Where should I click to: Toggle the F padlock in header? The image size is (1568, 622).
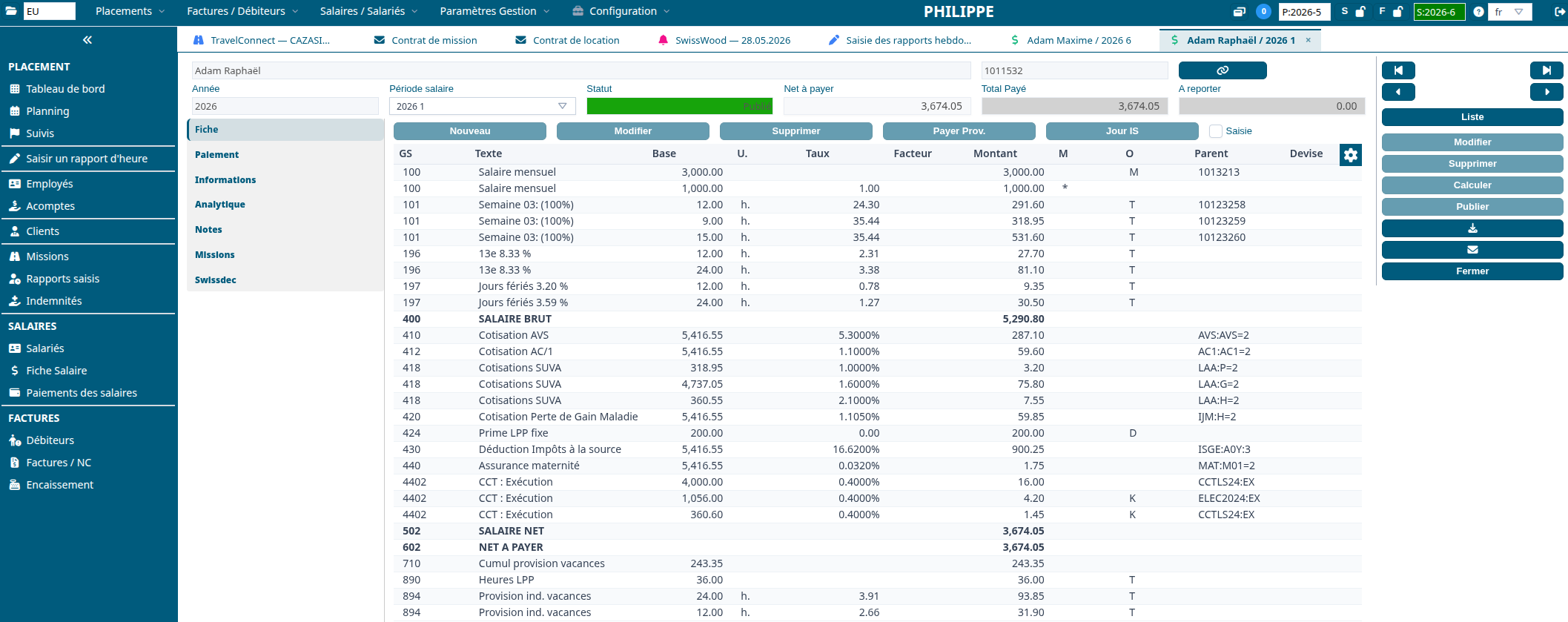pyautogui.click(x=1397, y=12)
